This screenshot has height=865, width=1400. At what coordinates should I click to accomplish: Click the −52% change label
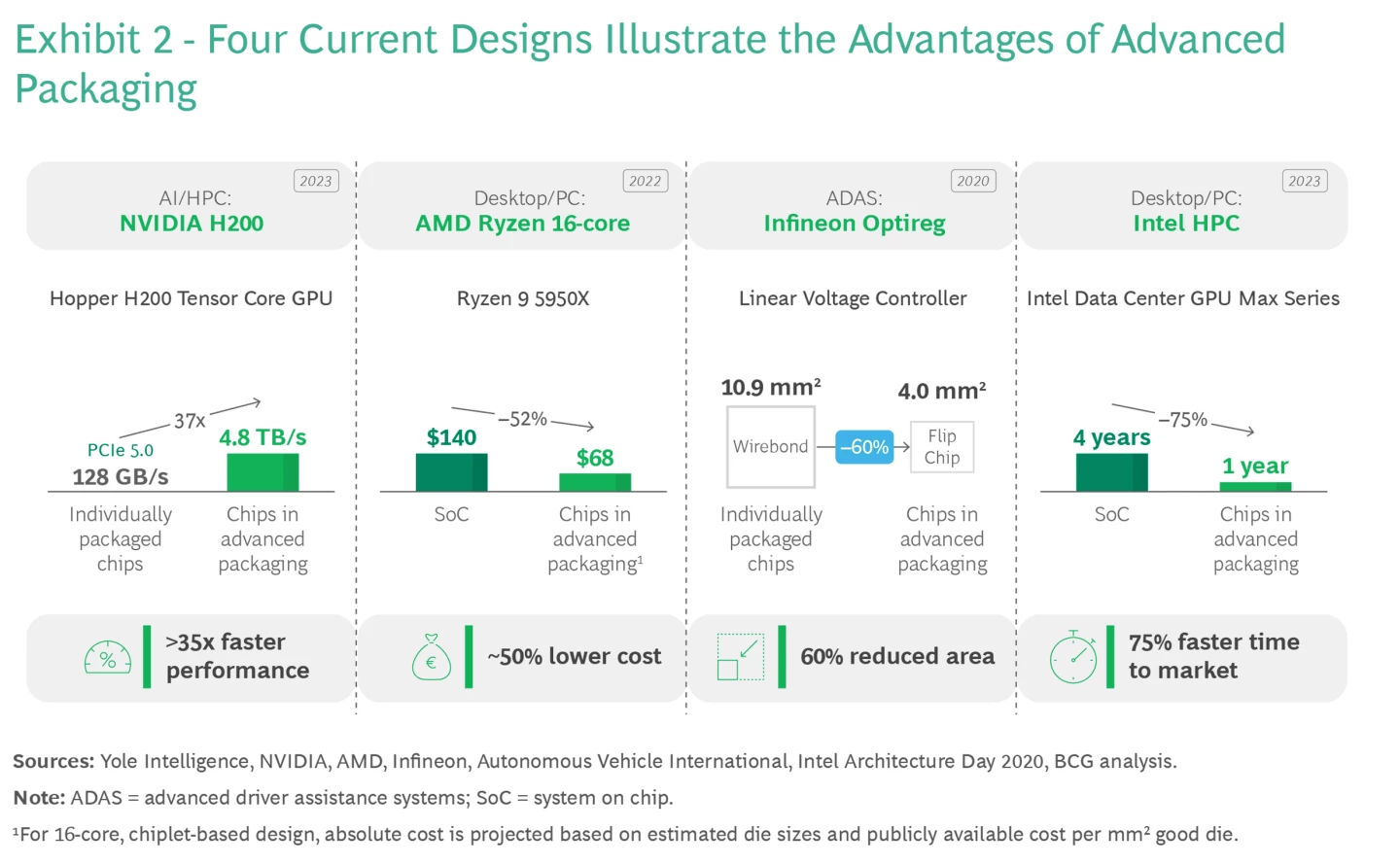(x=523, y=420)
